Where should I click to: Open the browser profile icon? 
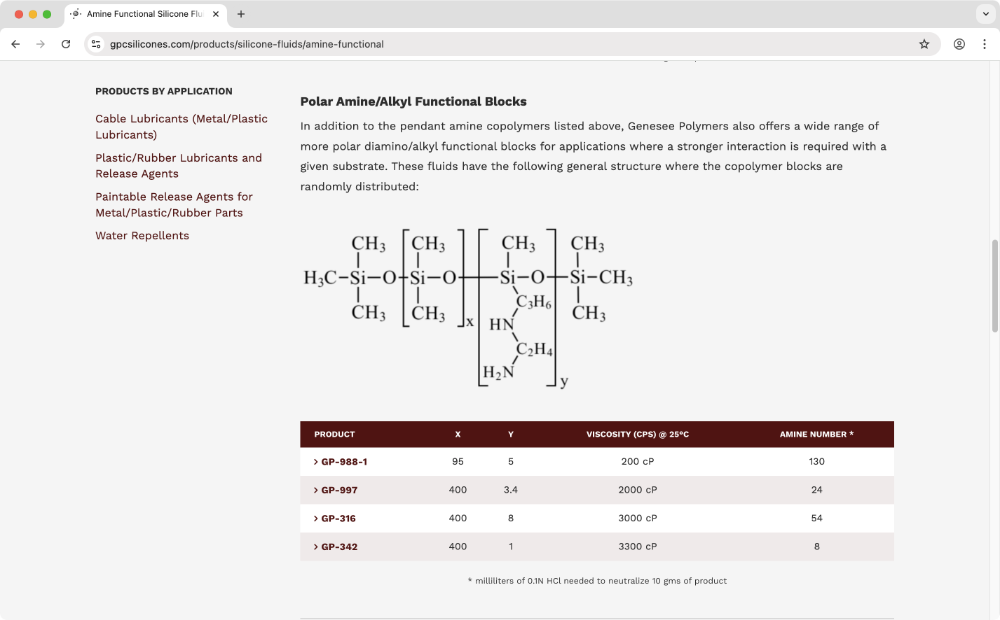coord(959,44)
